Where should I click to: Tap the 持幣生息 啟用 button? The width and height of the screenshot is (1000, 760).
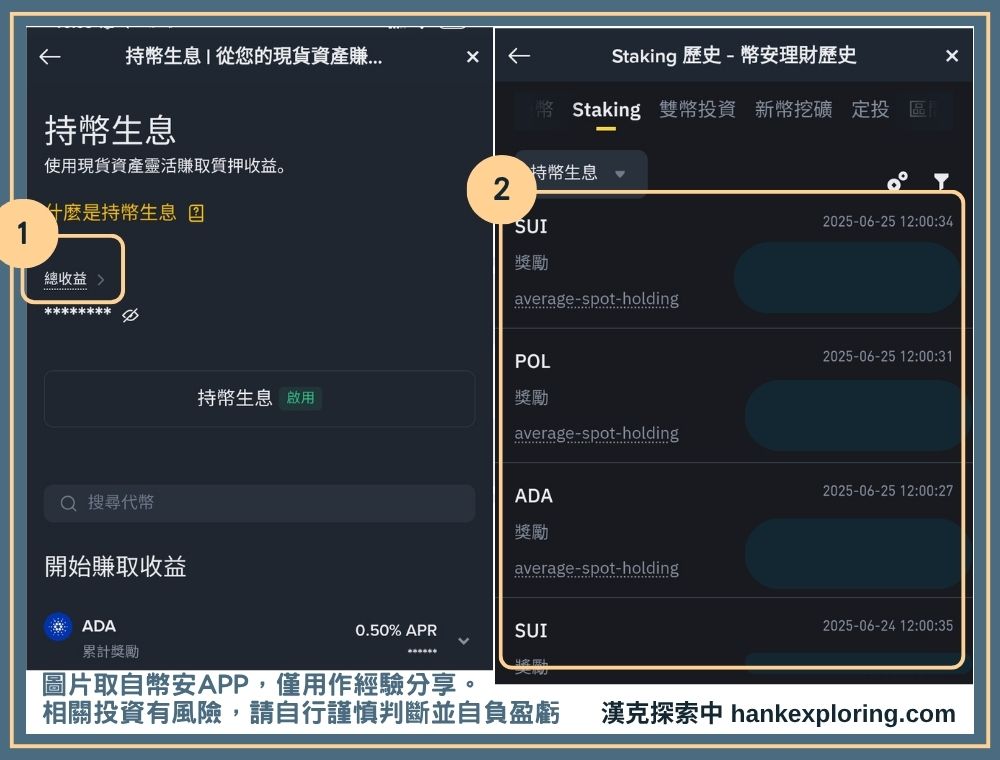click(x=260, y=398)
